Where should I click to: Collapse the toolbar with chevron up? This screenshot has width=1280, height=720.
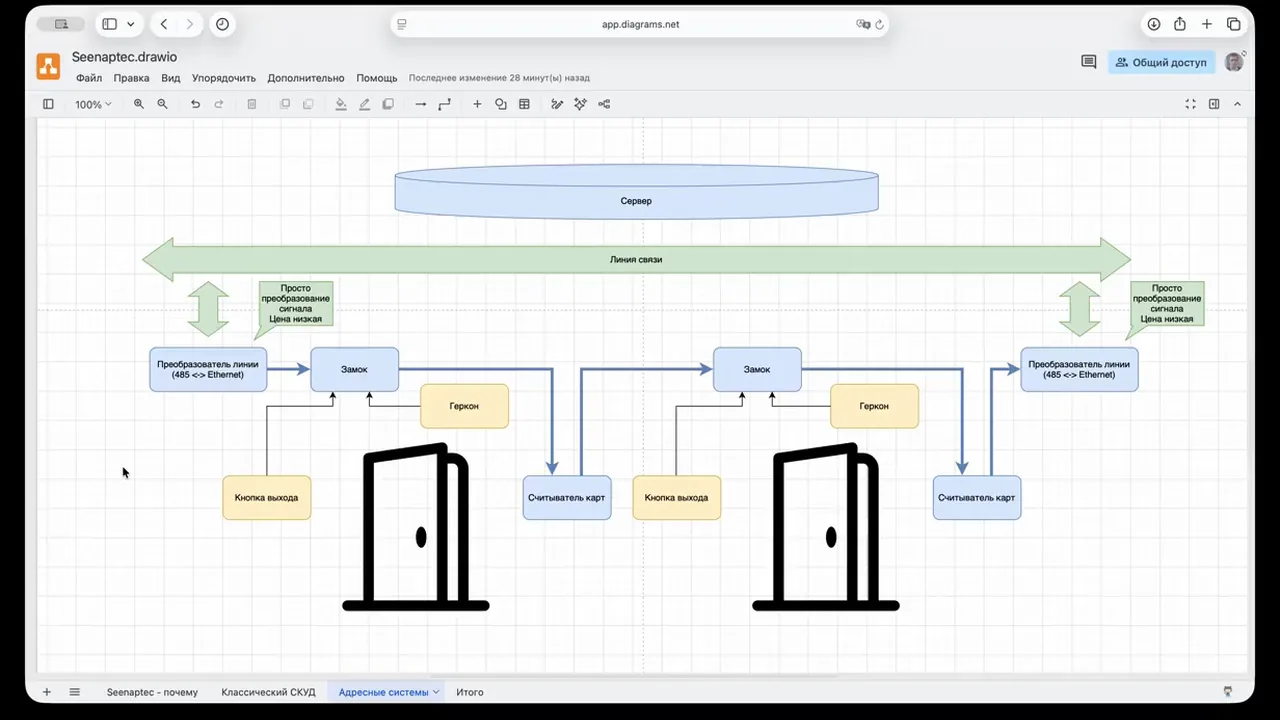tap(1237, 104)
